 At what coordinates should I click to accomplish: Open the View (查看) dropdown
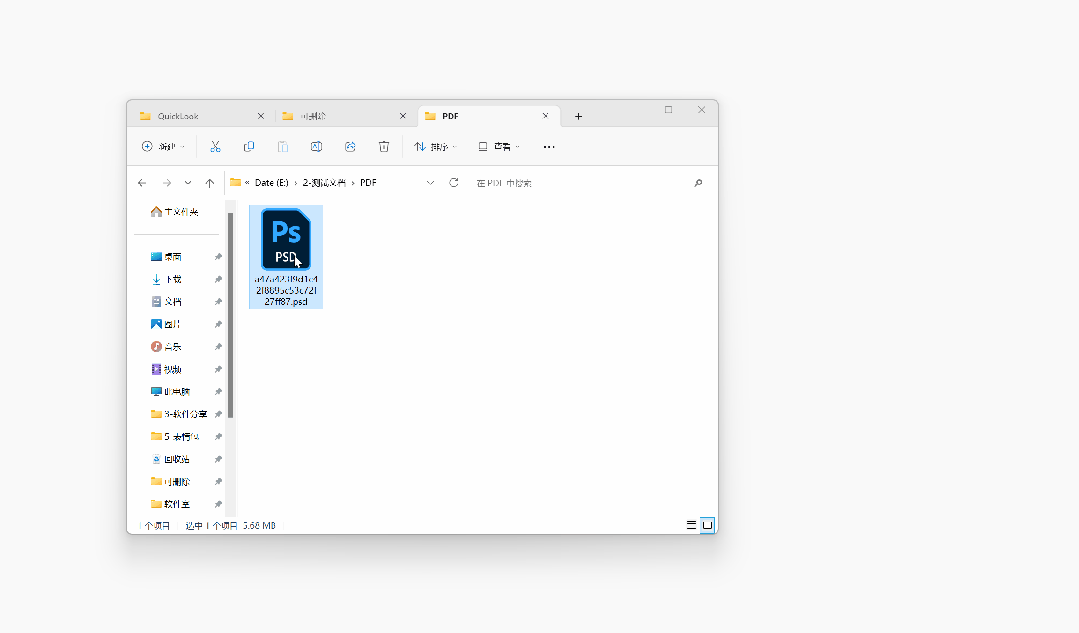(499, 147)
